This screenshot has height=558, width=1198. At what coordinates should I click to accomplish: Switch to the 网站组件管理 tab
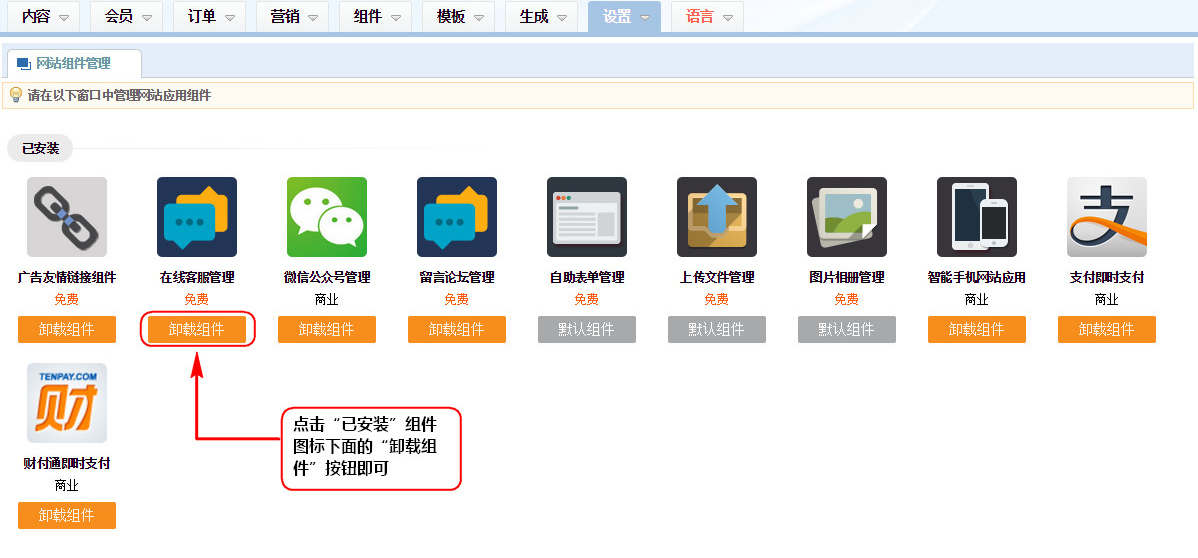point(73,63)
